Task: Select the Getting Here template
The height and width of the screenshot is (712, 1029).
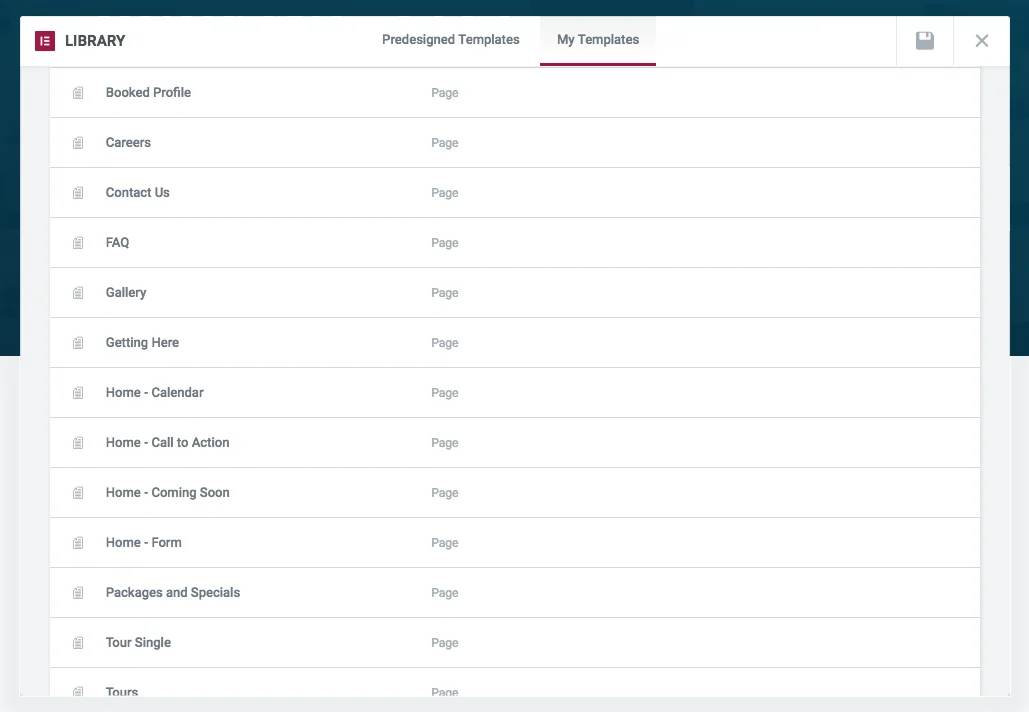Action: 142,342
